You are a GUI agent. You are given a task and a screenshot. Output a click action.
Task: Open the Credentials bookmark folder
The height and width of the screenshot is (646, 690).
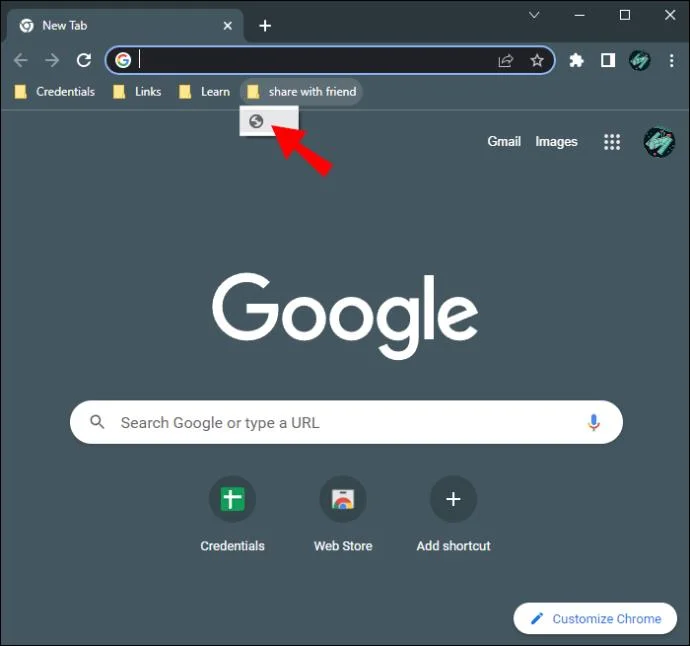(x=55, y=92)
